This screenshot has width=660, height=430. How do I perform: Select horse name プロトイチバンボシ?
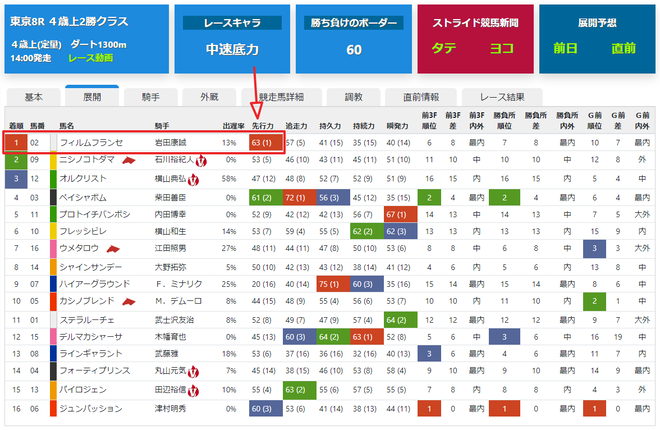[95, 214]
